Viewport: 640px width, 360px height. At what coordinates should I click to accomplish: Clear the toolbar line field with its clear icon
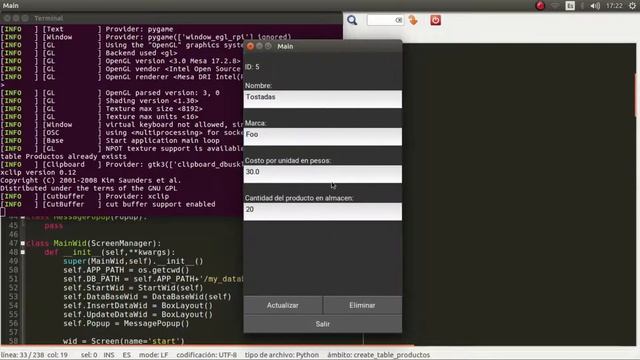pyautogui.click(x=399, y=20)
